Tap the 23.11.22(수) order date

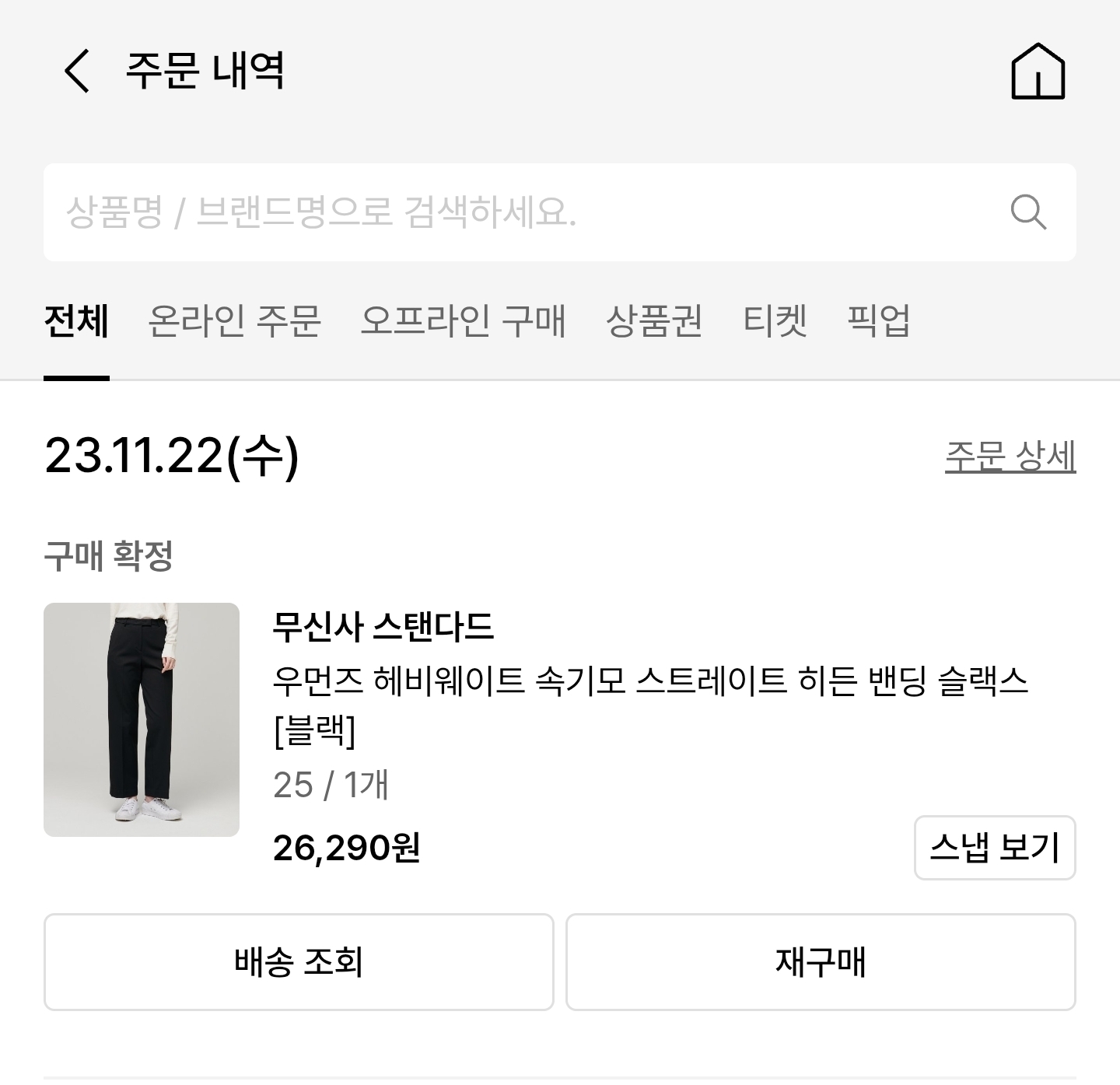pyautogui.click(x=171, y=456)
